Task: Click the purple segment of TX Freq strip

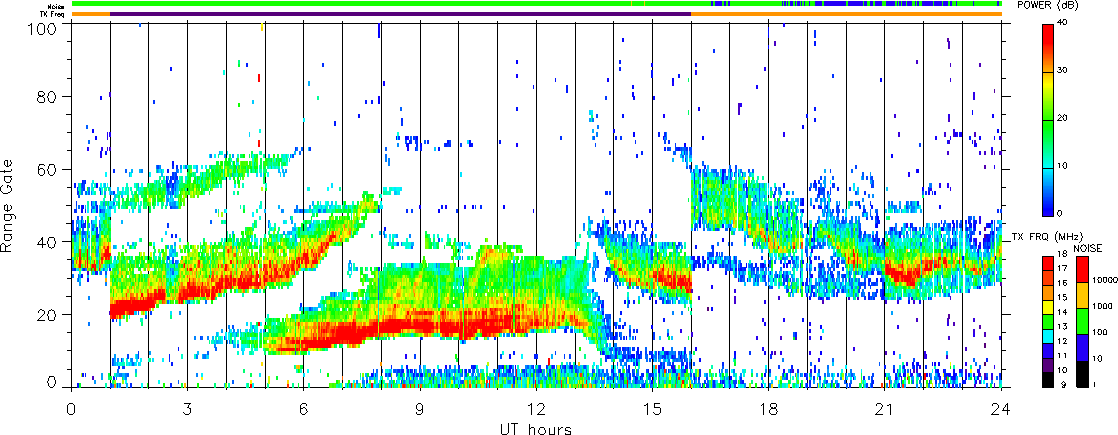Action: click(x=401, y=14)
